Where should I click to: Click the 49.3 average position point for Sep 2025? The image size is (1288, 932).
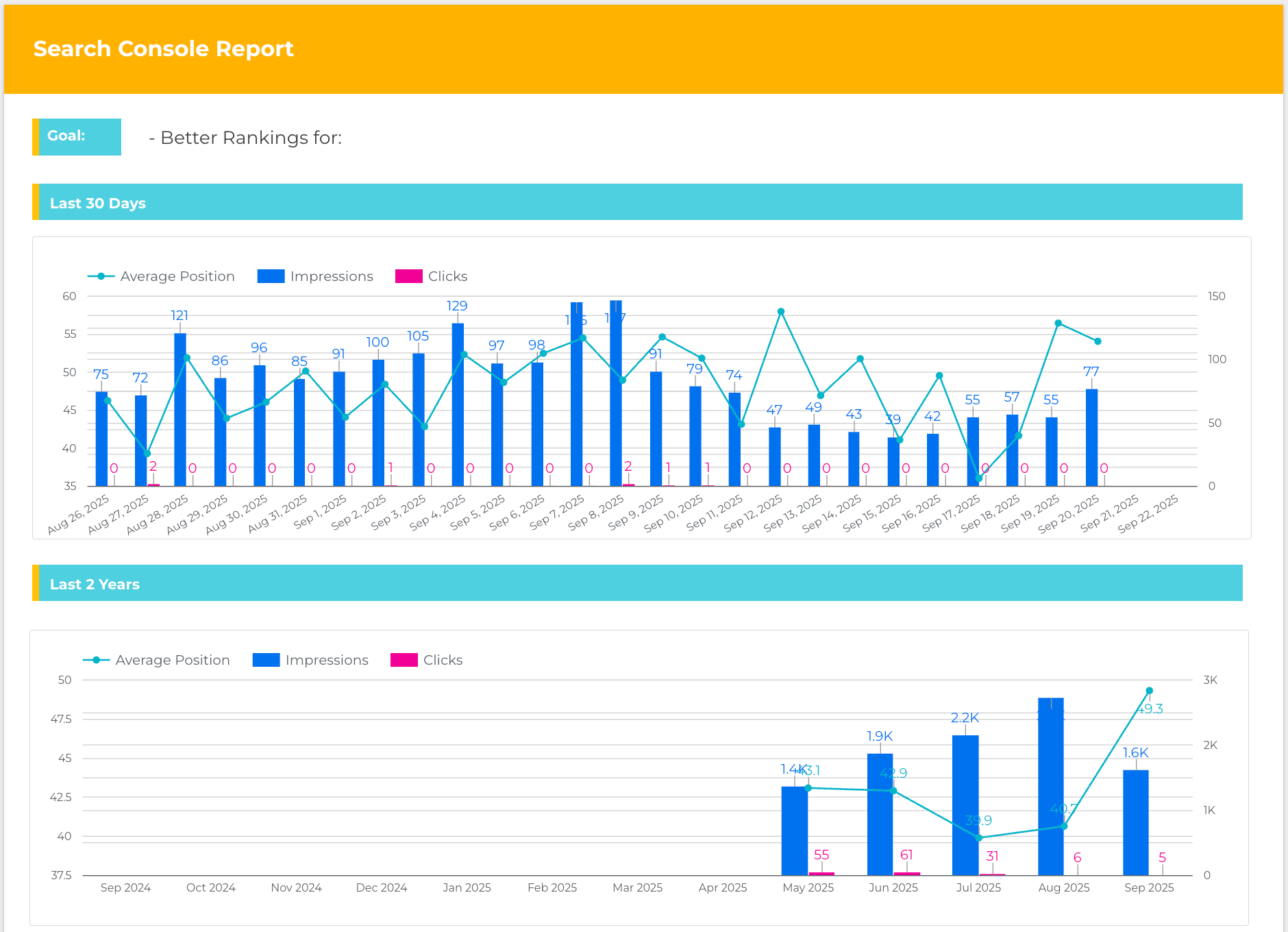1150,691
